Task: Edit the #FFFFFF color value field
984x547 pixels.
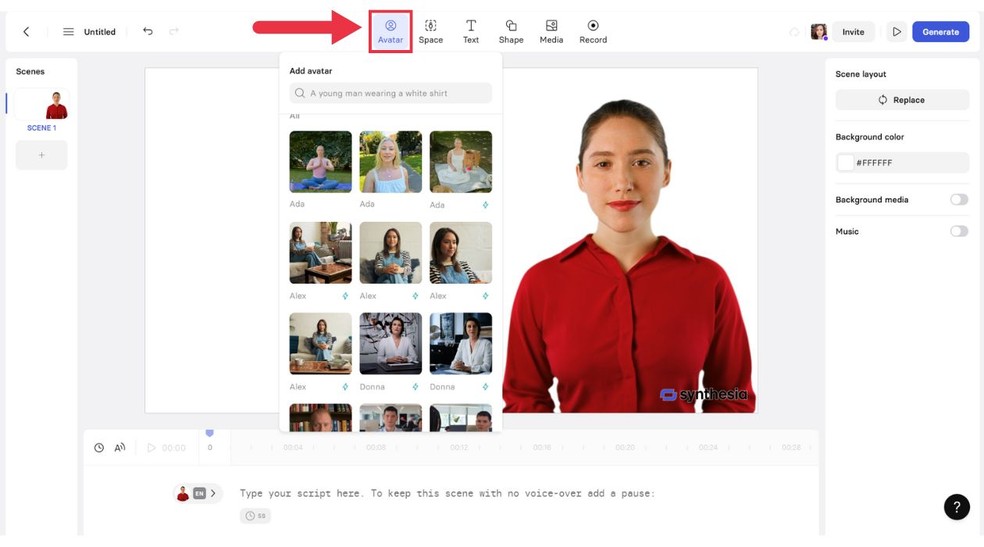Action: [x=902, y=162]
